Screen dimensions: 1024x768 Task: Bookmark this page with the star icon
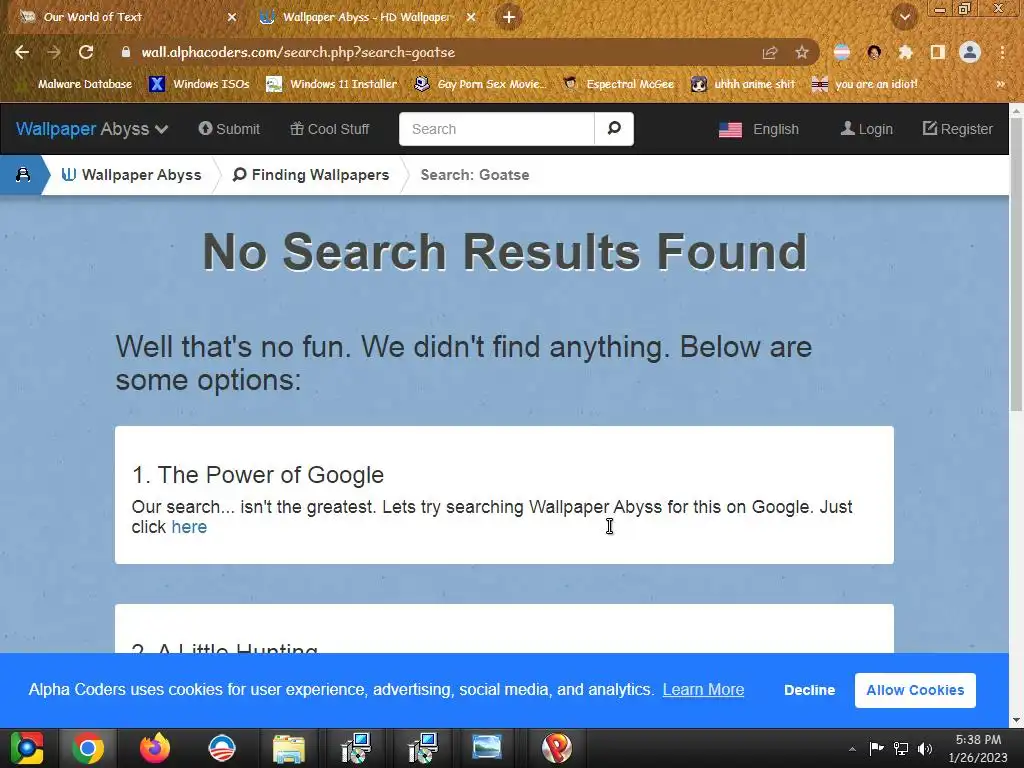802,52
